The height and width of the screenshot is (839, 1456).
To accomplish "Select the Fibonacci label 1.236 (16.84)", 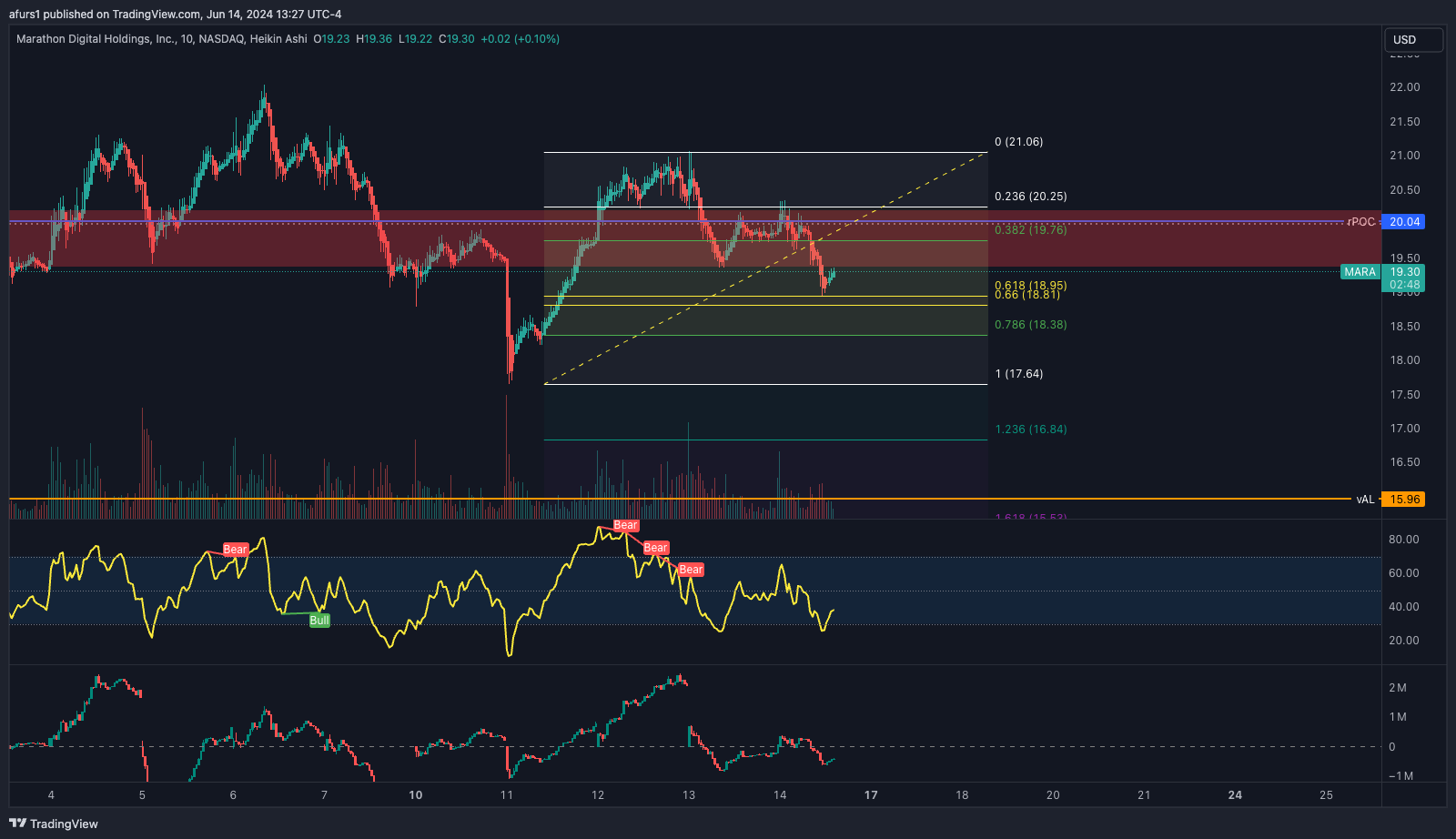I will (x=1031, y=430).
